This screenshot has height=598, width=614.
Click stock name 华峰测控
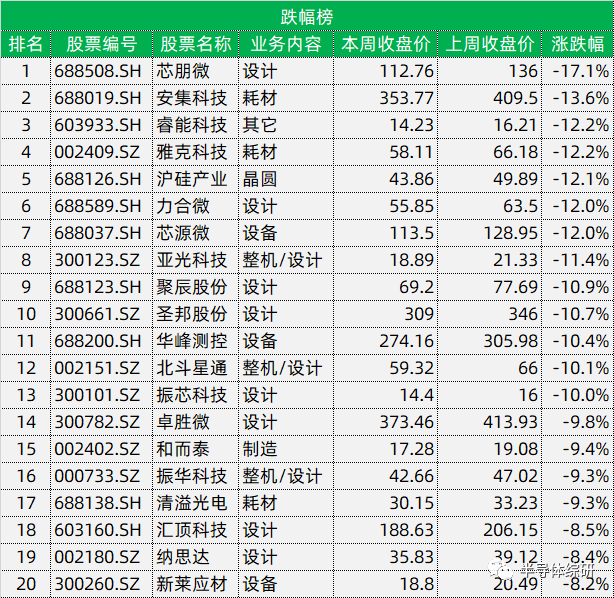point(191,341)
